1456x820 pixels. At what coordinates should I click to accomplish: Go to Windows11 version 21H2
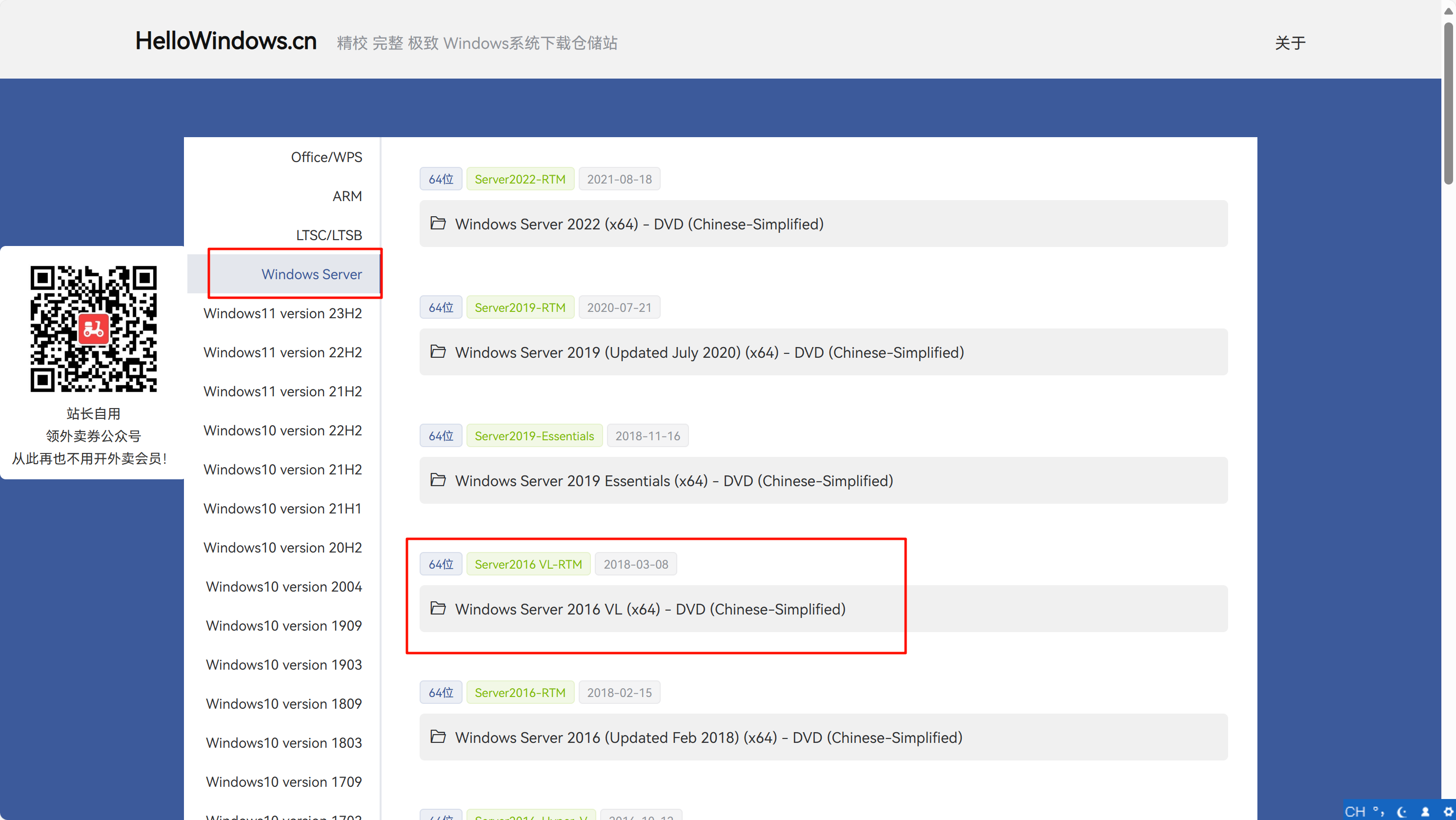[x=283, y=391]
